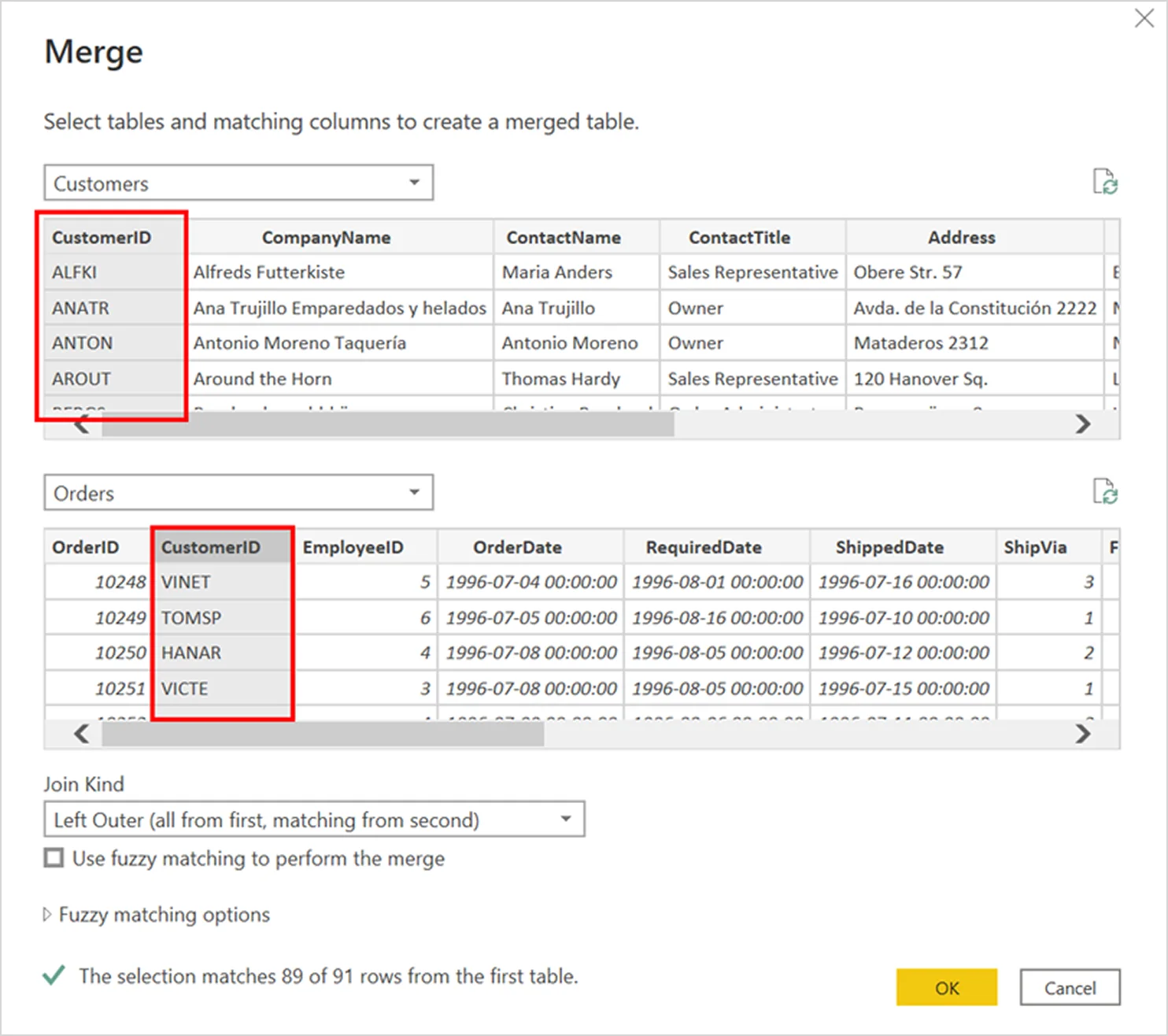1168x1036 pixels.
Task: Click cell Obere Str. 57
Action: click(x=974, y=272)
